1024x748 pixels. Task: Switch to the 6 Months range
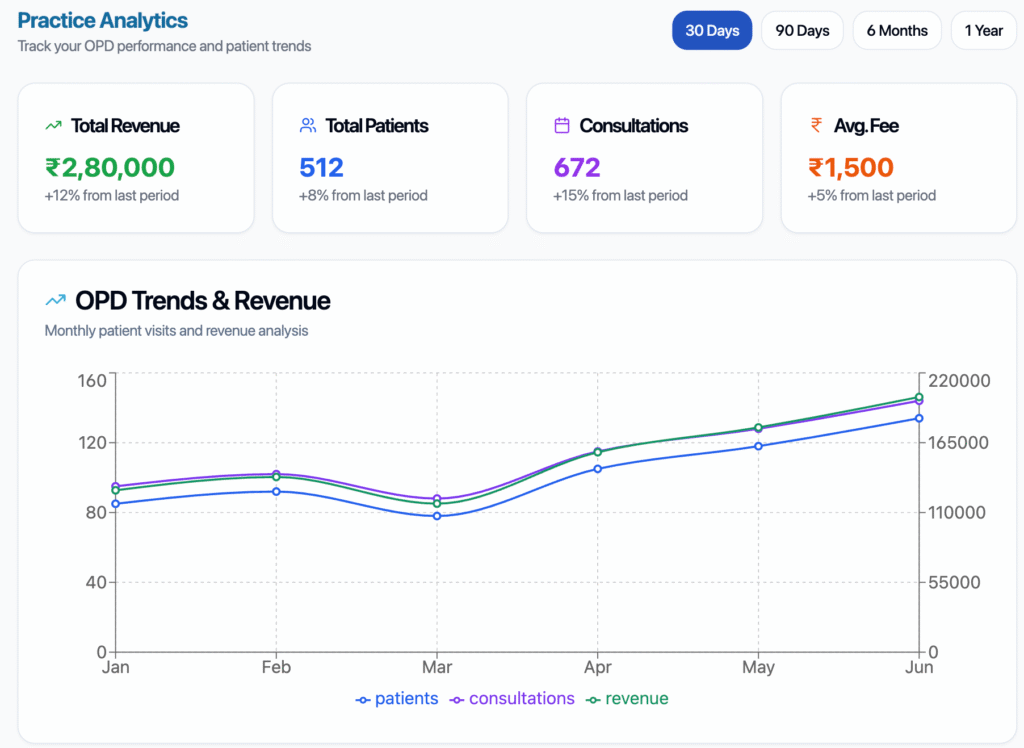(x=897, y=30)
